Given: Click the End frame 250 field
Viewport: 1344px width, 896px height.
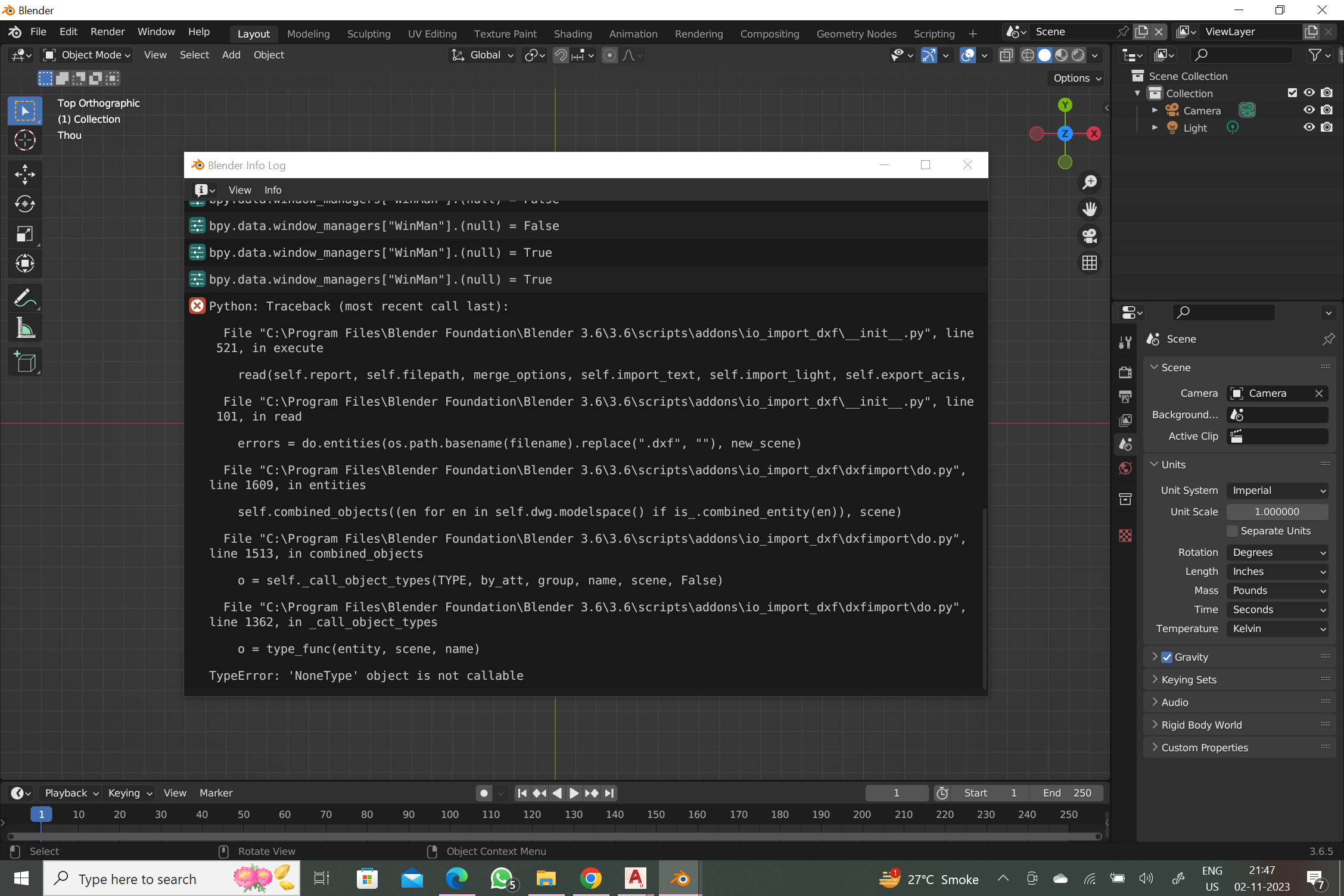Looking at the screenshot, I should (x=1068, y=793).
